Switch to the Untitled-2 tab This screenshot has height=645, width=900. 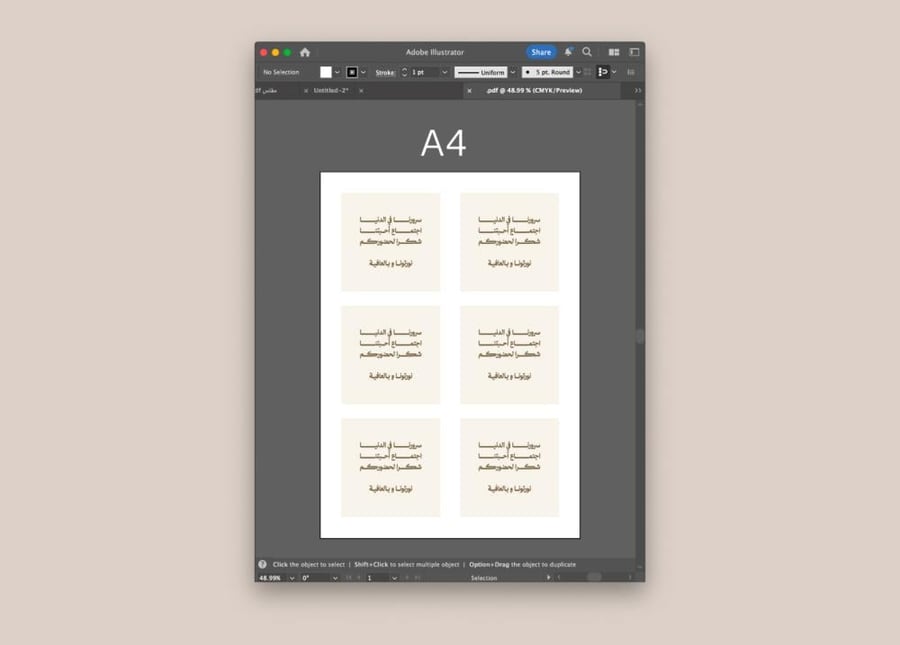tap(331, 91)
